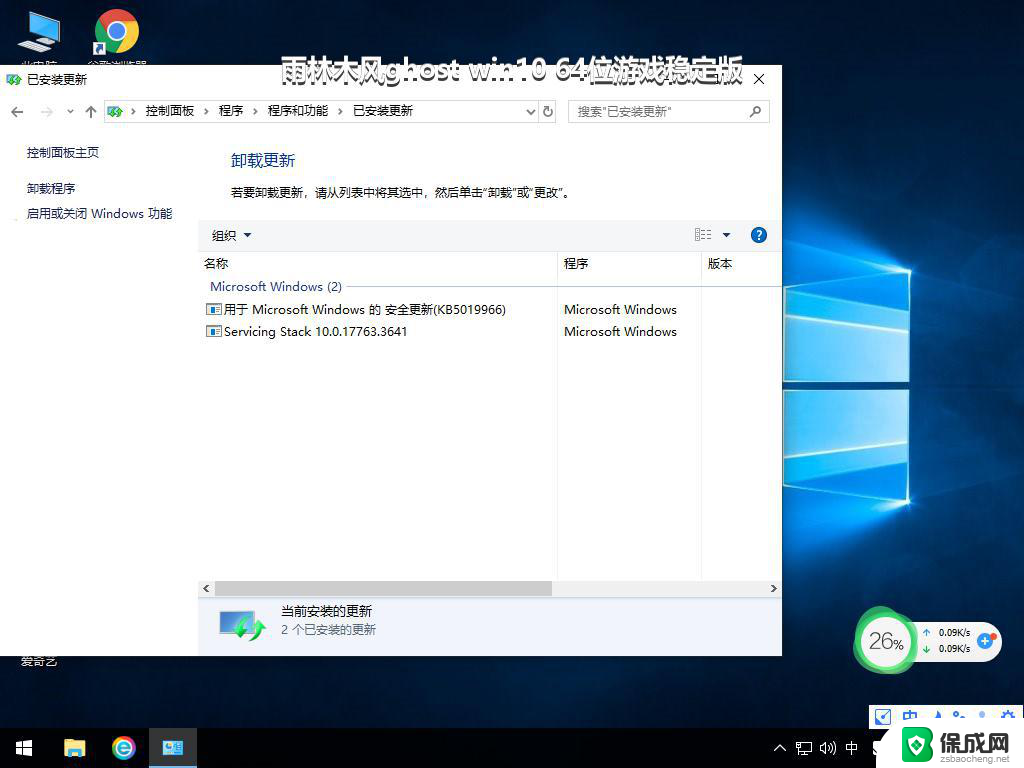Expand chevron after 程序 breadcrumb

pos(255,112)
